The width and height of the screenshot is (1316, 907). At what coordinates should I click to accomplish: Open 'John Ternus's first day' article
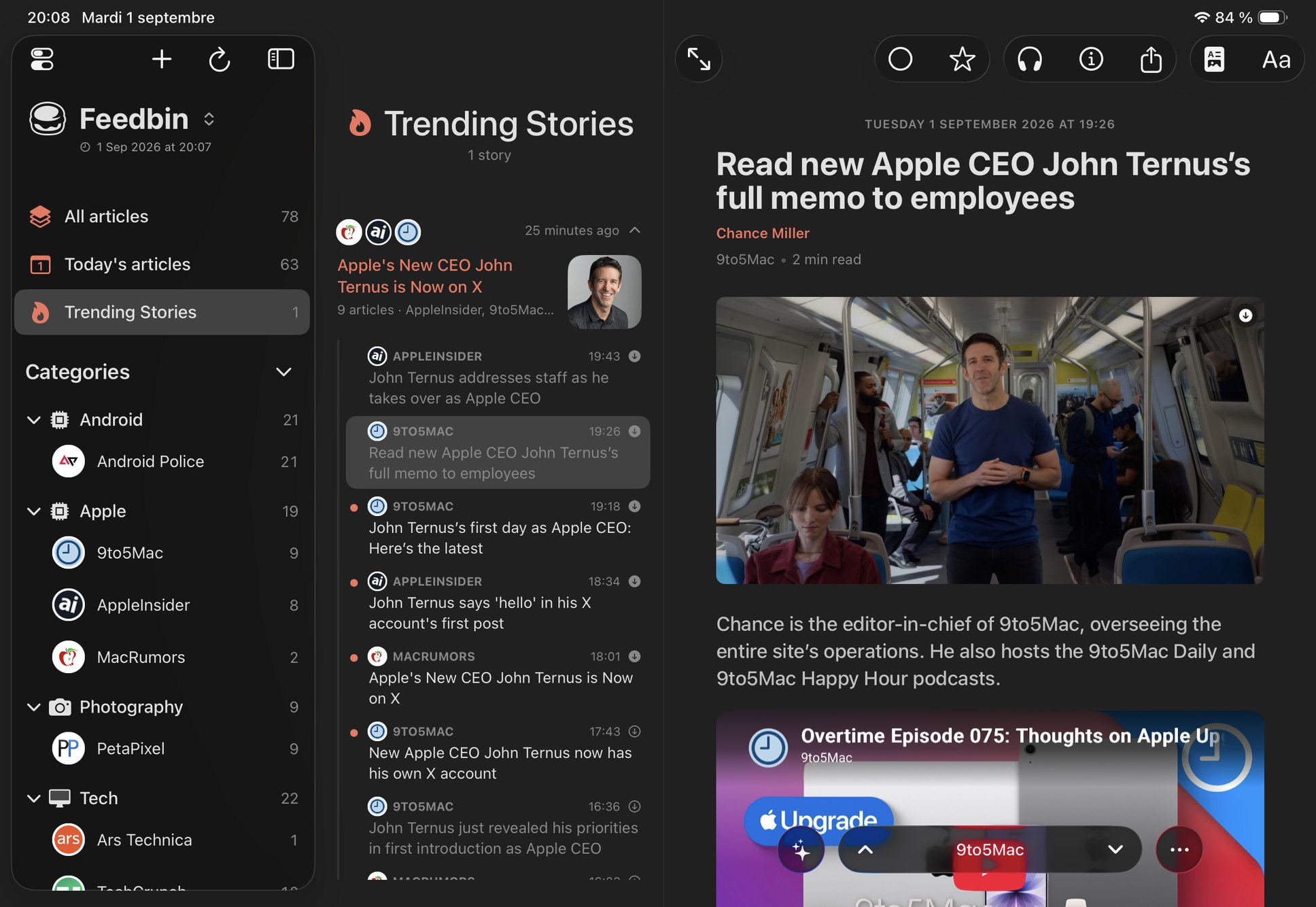point(498,528)
